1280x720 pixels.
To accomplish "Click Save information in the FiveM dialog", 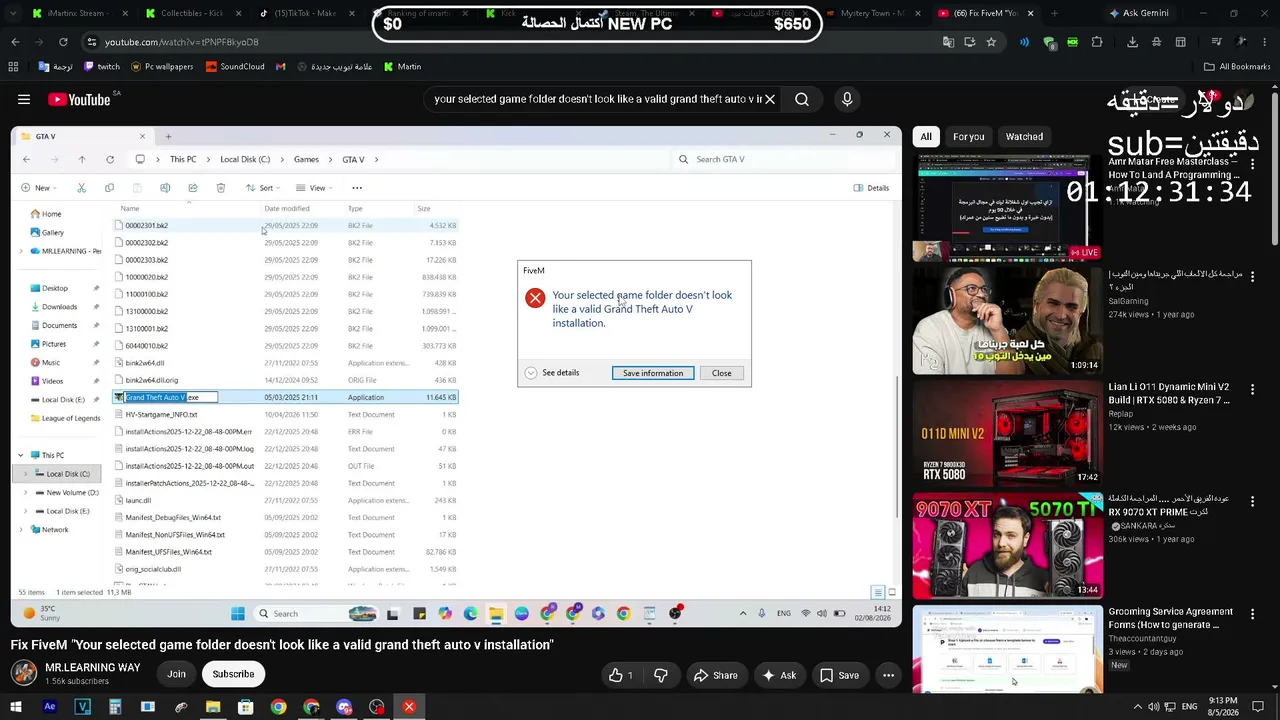I will pos(653,373).
